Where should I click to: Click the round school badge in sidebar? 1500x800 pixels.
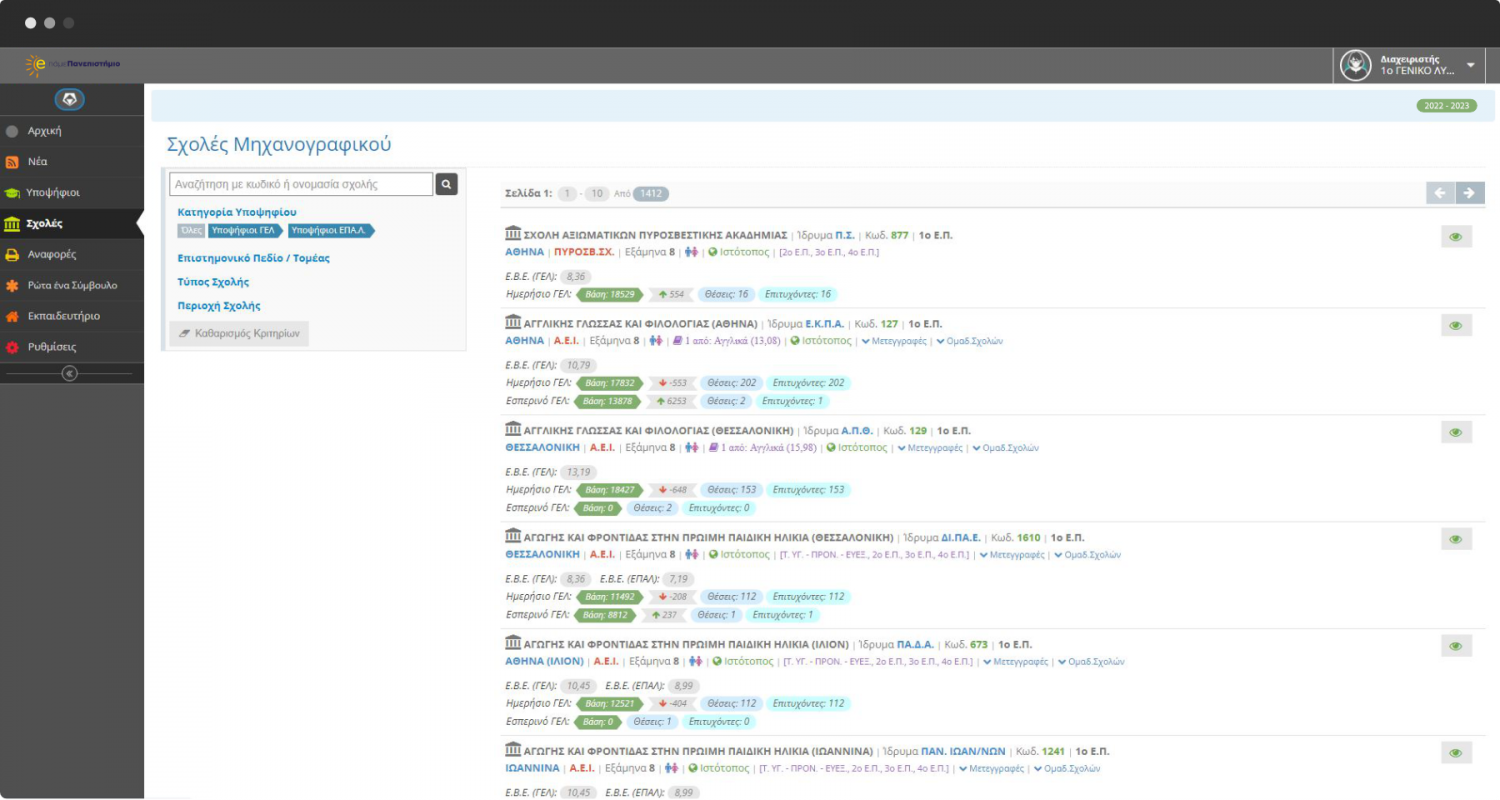click(69, 100)
